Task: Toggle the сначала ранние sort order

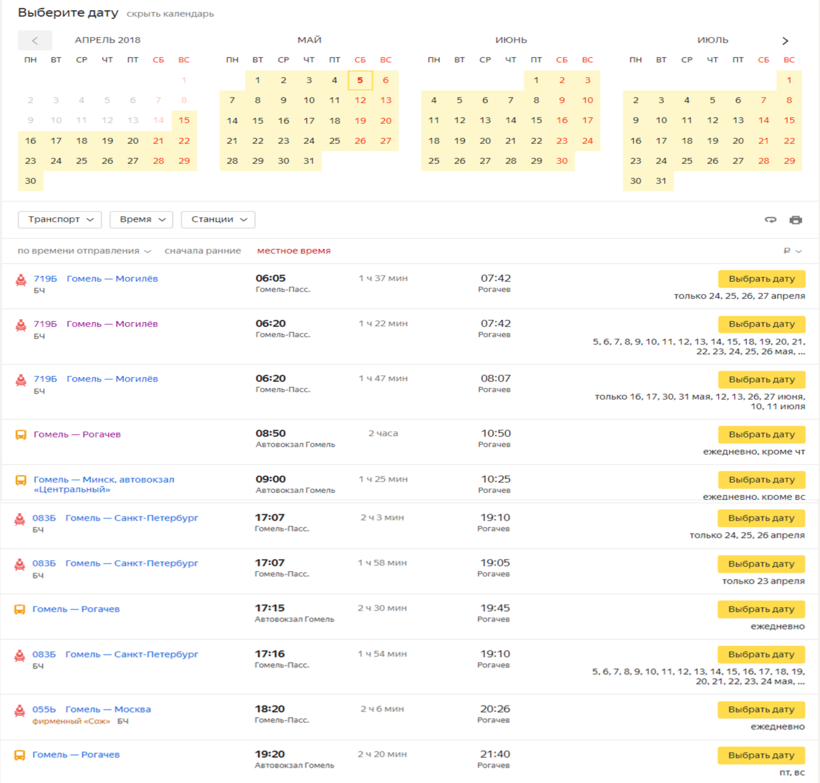Action: pyautogui.click(x=203, y=251)
